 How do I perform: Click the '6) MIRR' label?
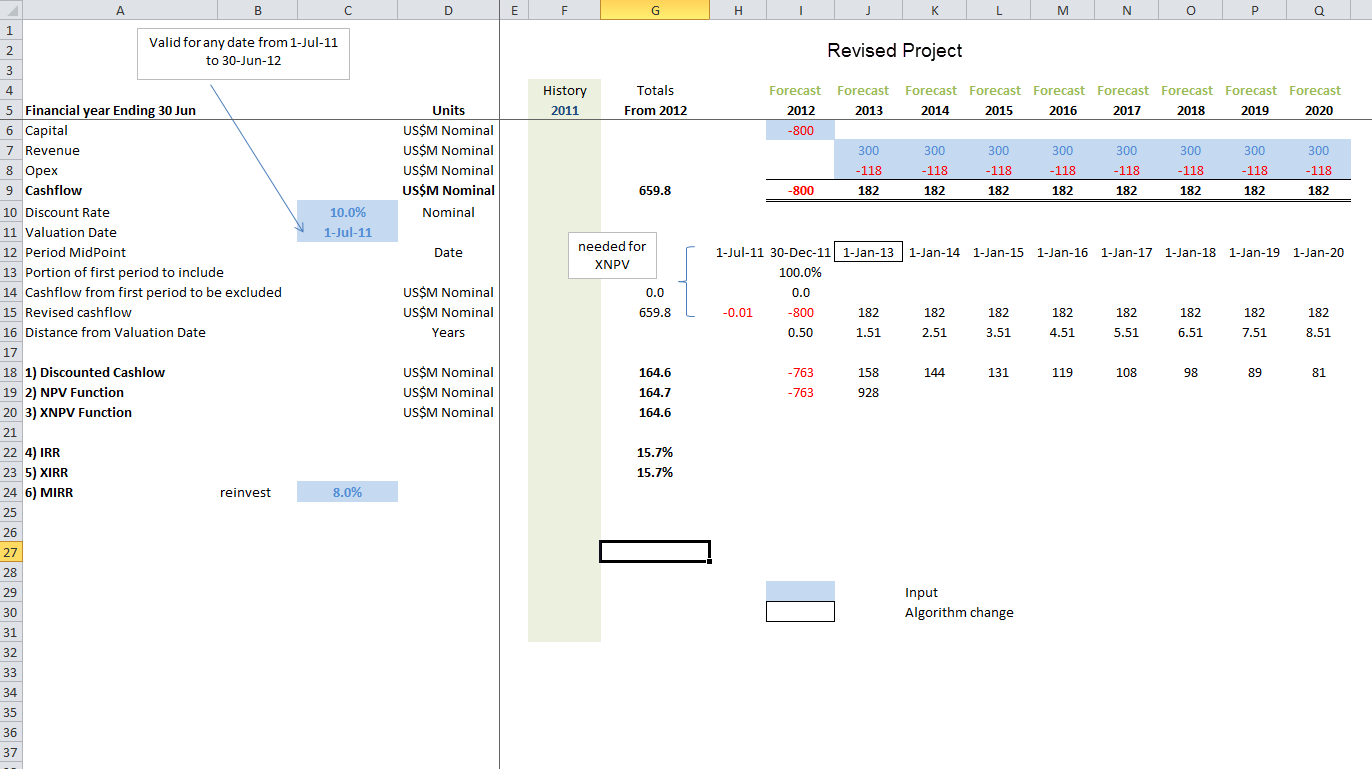click(x=49, y=492)
